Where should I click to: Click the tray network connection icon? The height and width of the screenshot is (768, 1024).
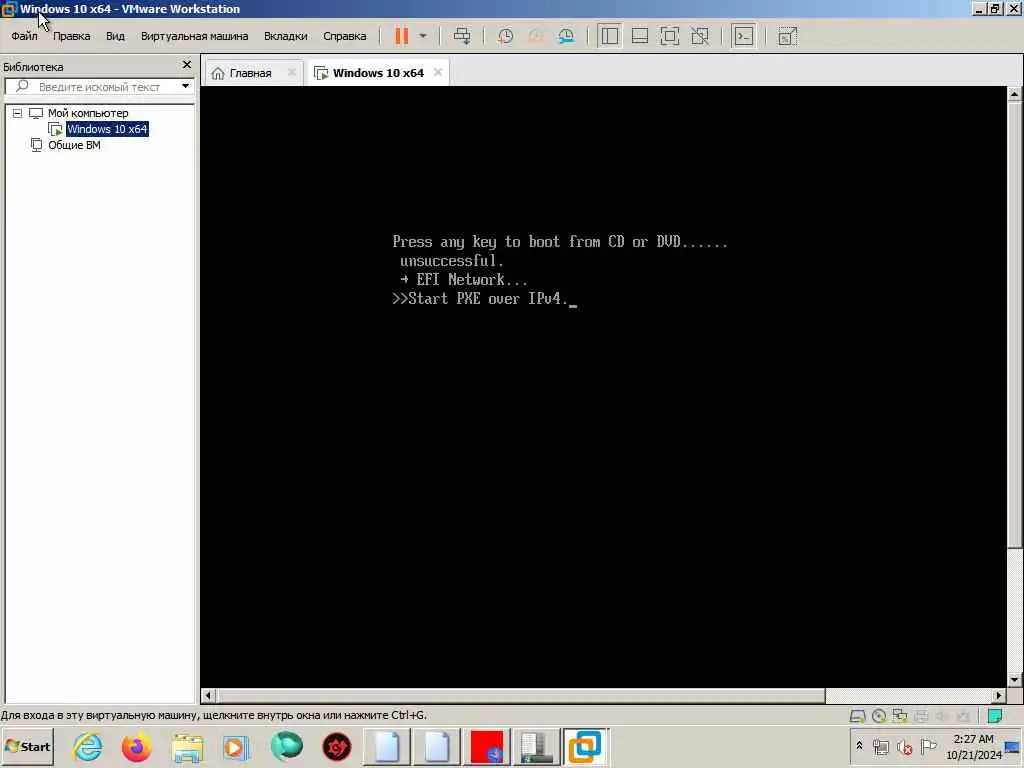(x=881, y=746)
